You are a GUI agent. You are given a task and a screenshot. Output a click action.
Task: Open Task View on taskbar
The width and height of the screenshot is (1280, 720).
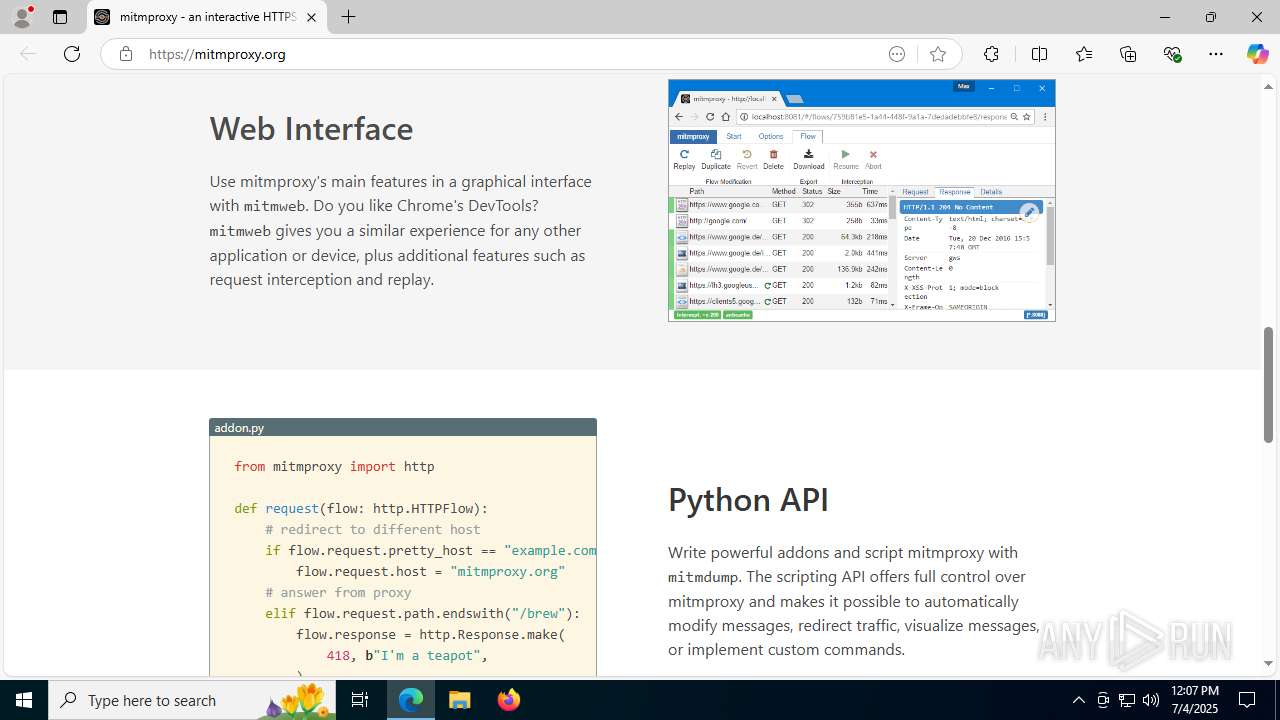pos(360,700)
